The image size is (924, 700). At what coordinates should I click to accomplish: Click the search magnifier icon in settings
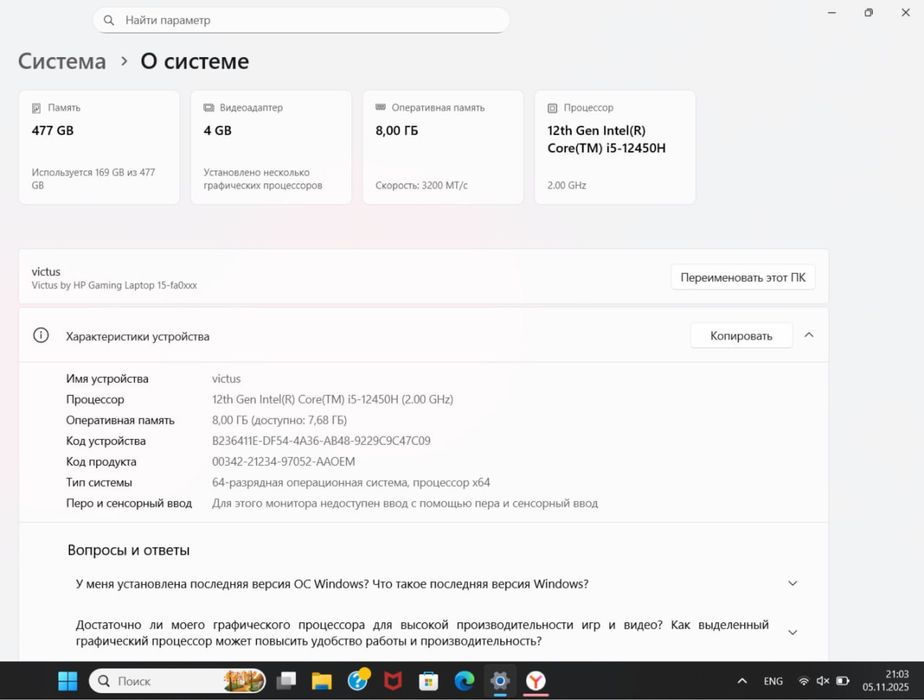click(x=109, y=20)
